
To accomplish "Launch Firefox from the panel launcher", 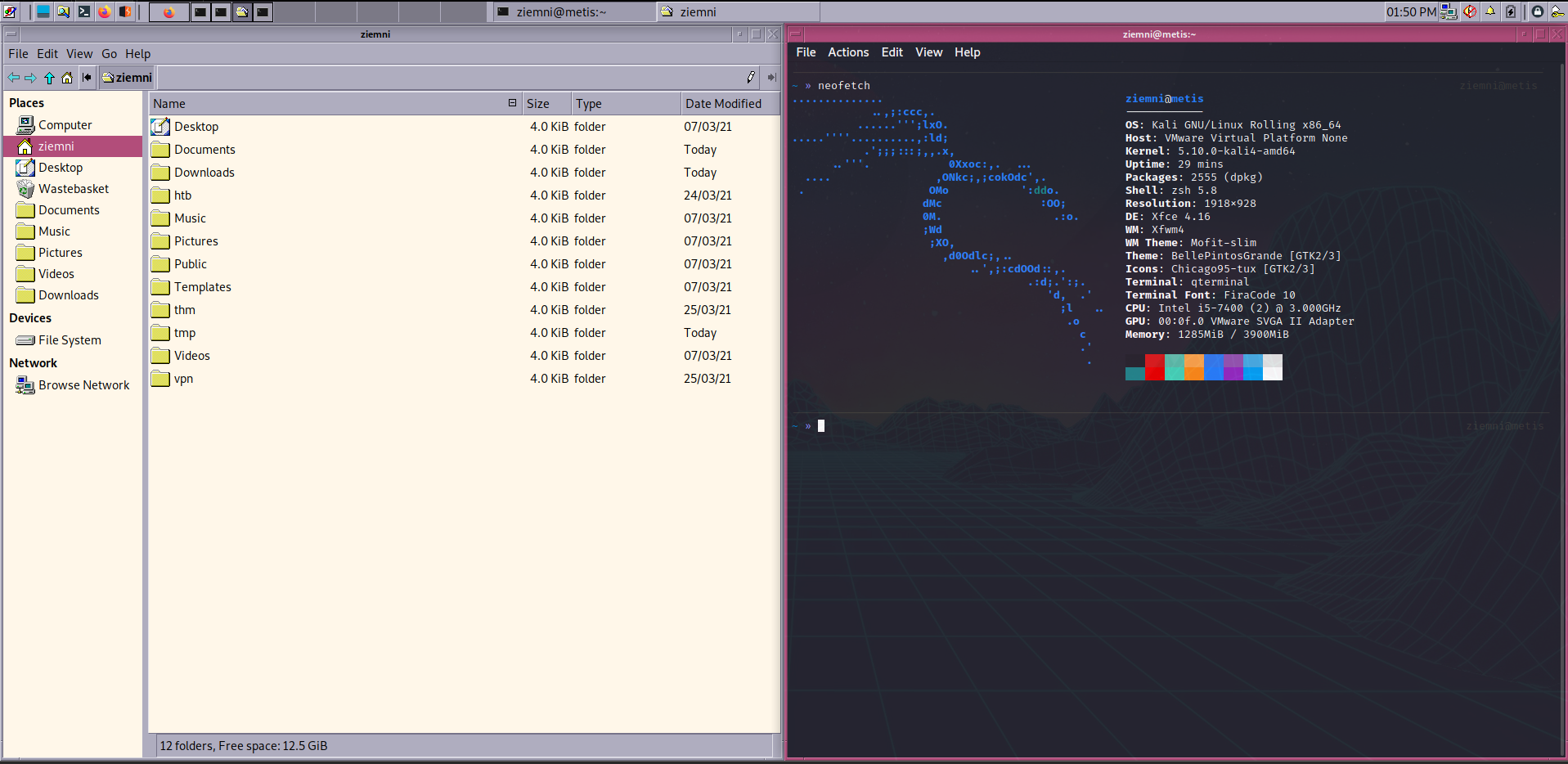I will point(105,11).
